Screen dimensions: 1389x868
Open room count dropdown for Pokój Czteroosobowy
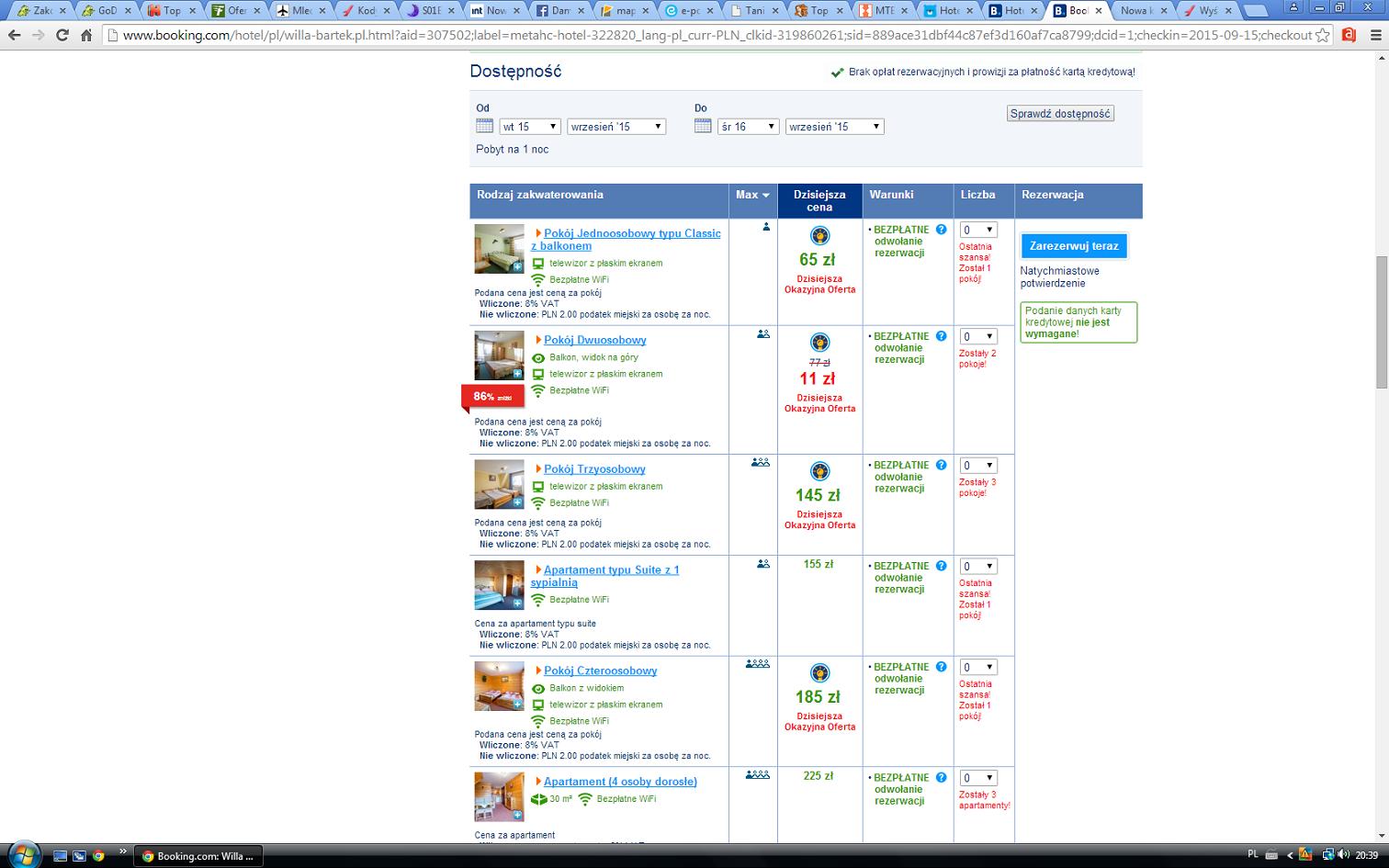(978, 667)
